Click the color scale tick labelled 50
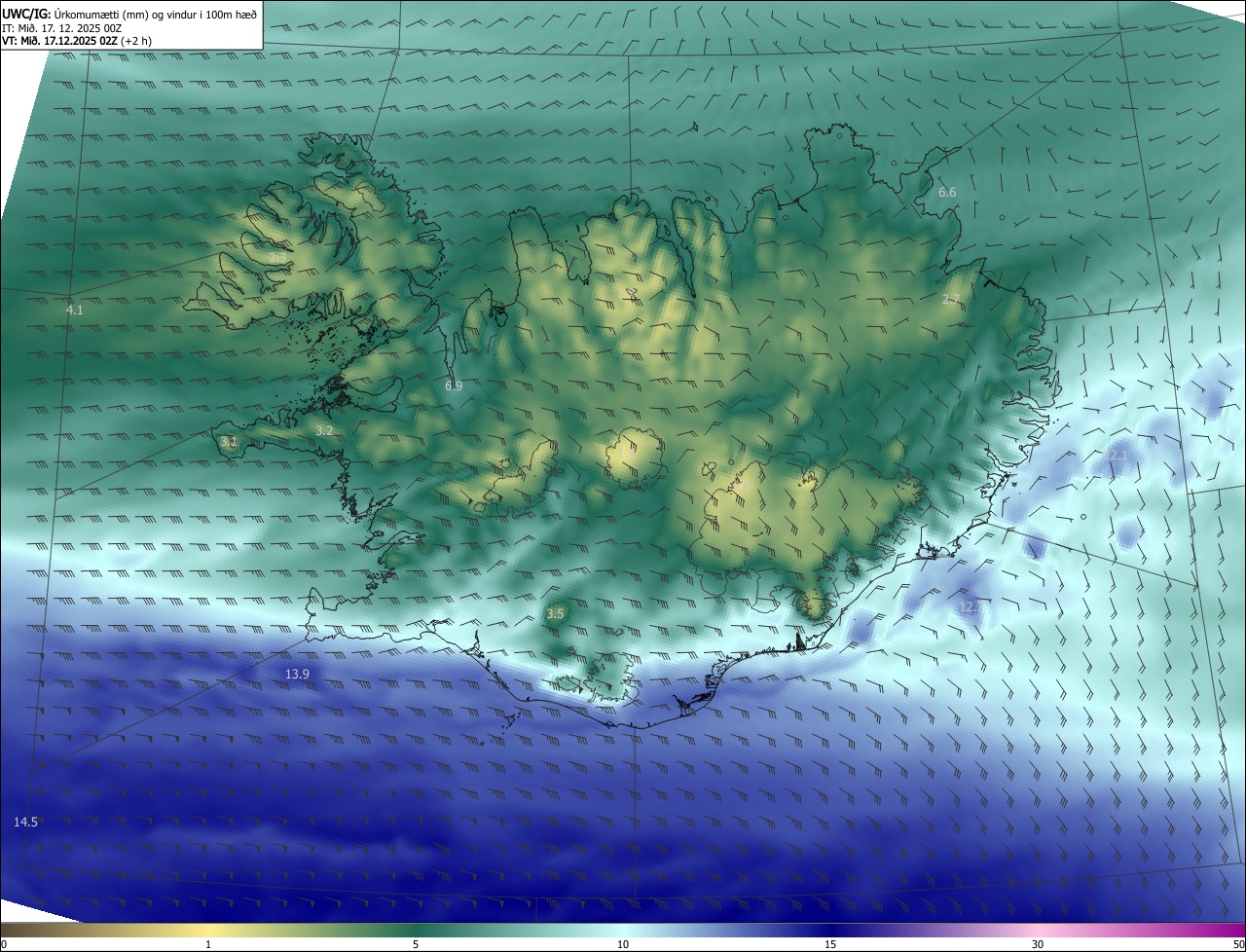The image size is (1246, 952). pos(1238,944)
